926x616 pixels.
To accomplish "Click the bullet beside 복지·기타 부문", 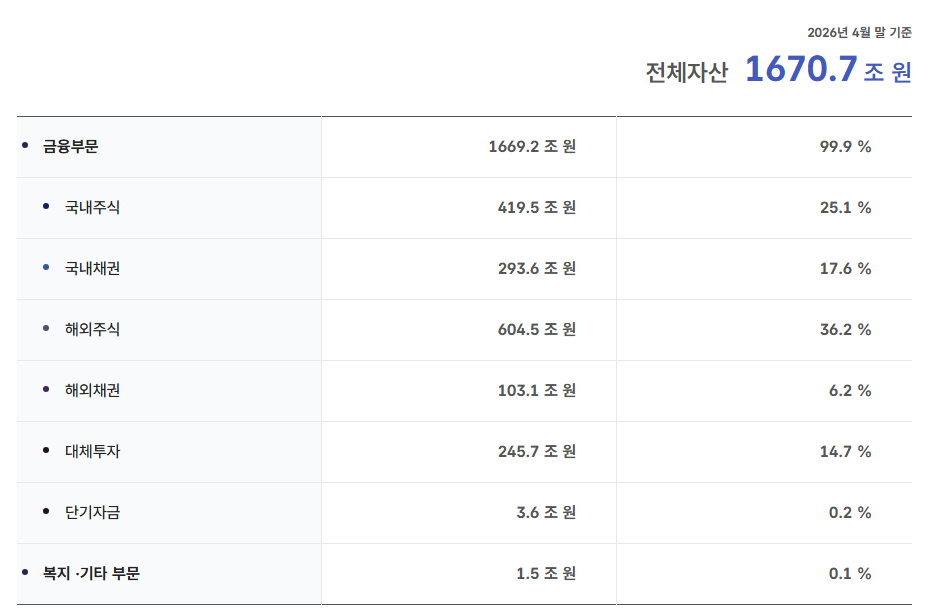I will [25, 572].
